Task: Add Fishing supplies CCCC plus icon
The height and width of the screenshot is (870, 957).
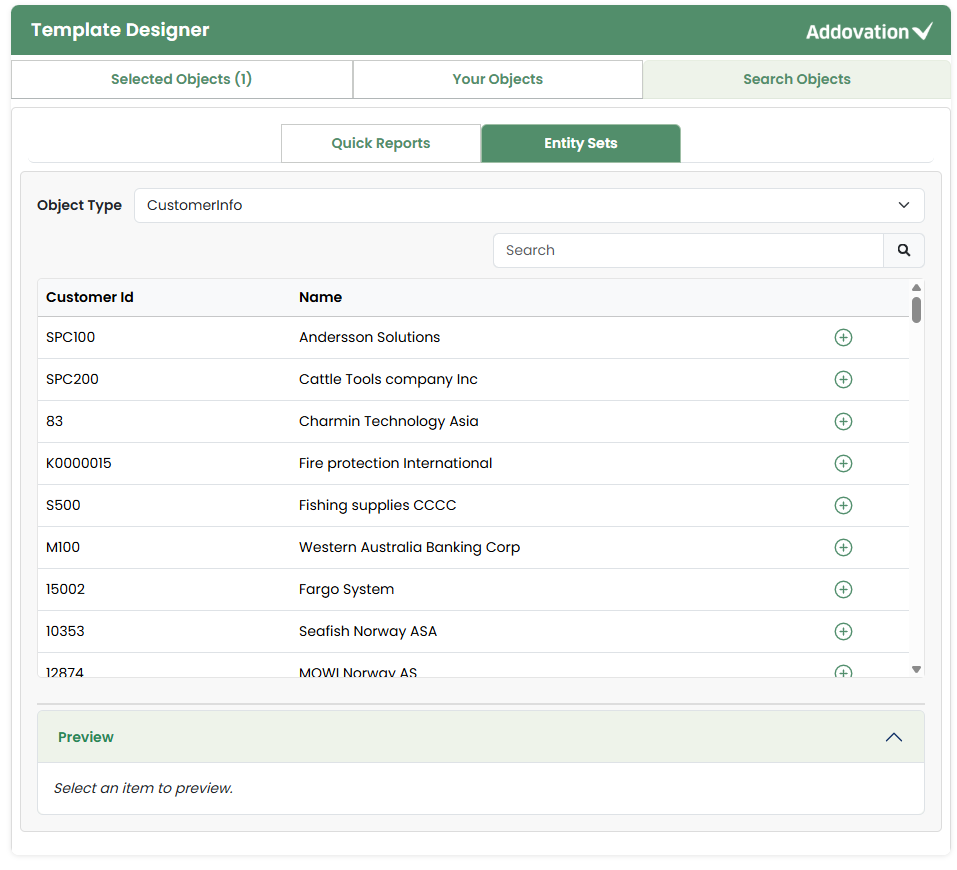Action: coord(843,506)
